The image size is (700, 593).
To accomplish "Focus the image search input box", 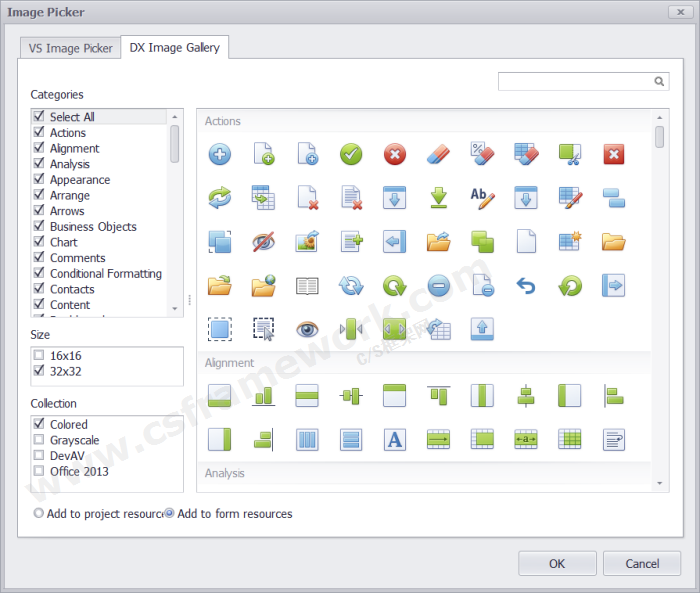I will point(575,82).
